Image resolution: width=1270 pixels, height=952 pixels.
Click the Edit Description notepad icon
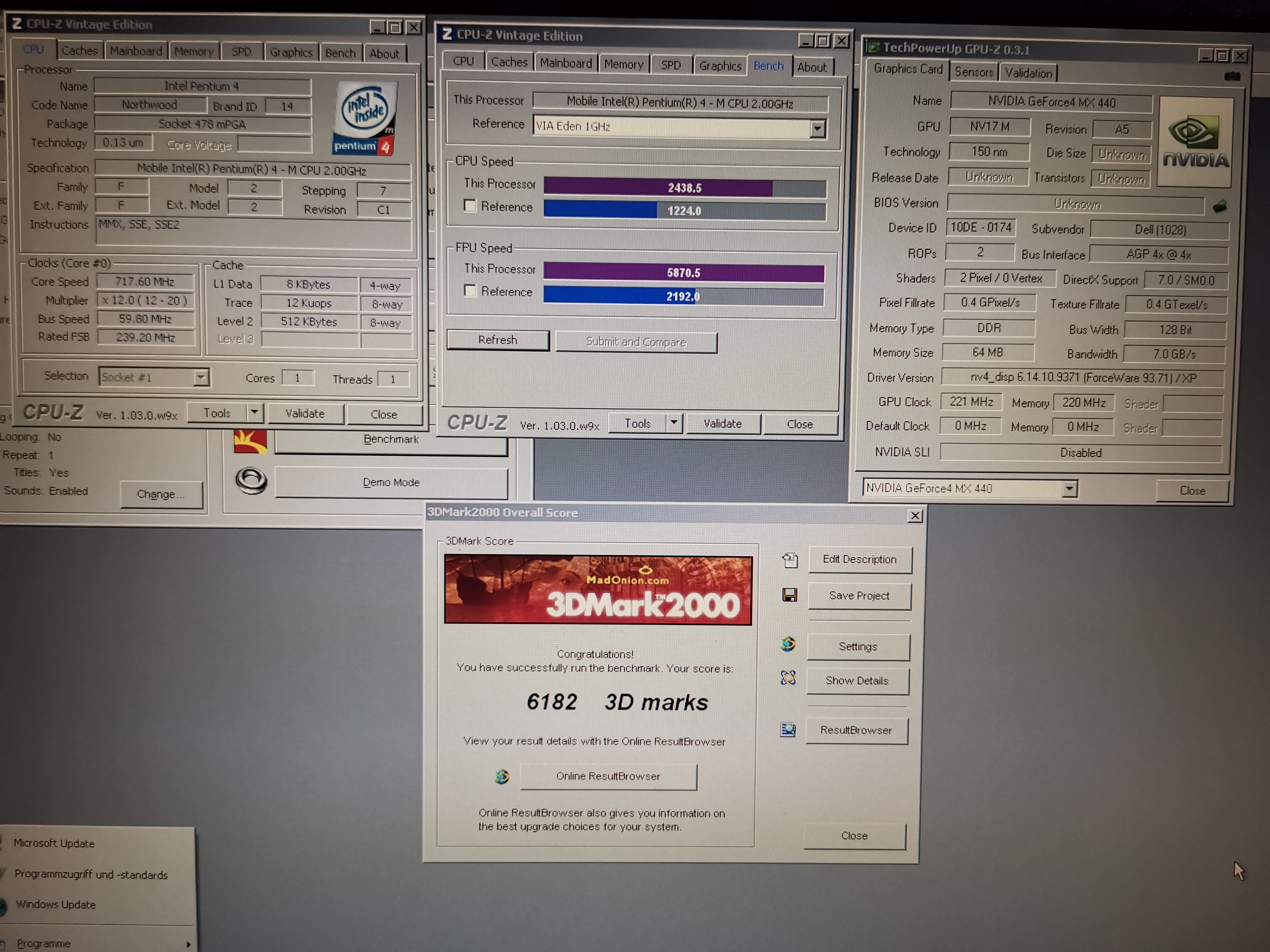coord(790,560)
